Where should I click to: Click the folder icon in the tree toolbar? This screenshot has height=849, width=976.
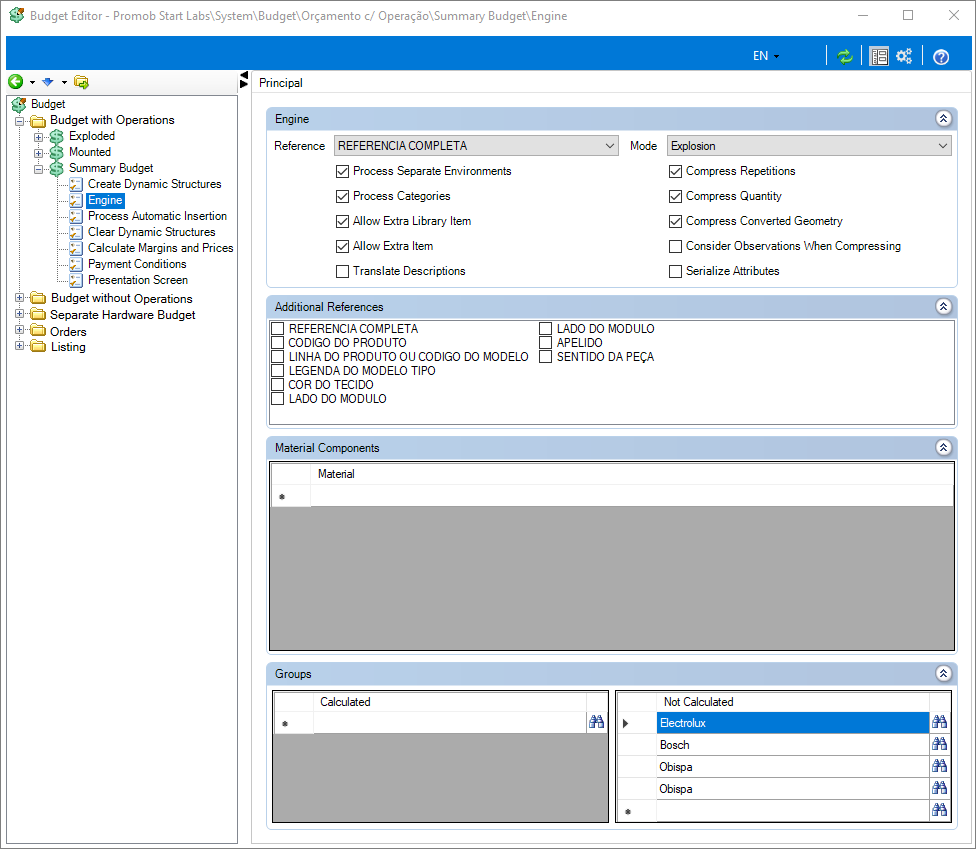[81, 82]
